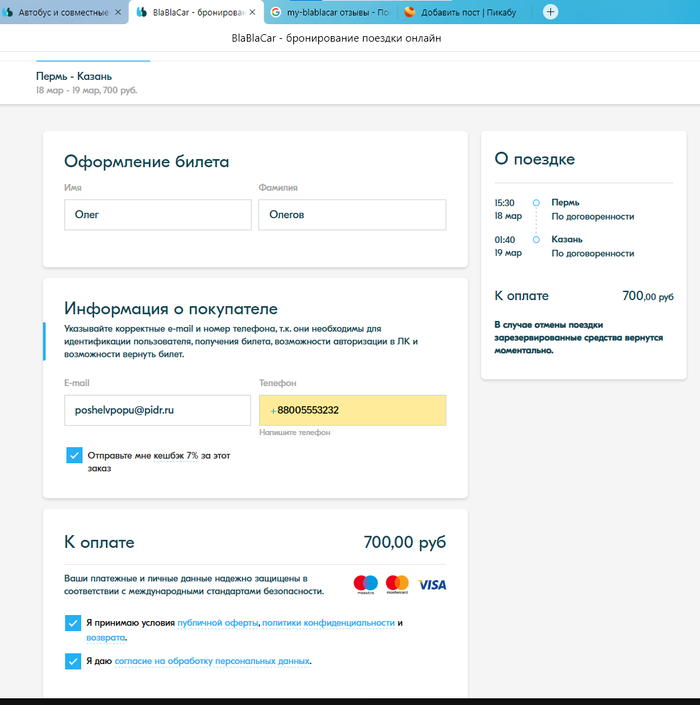Click the Google favicon on the third tab
Image resolution: width=700 pixels, height=705 pixels.
tap(276, 12)
